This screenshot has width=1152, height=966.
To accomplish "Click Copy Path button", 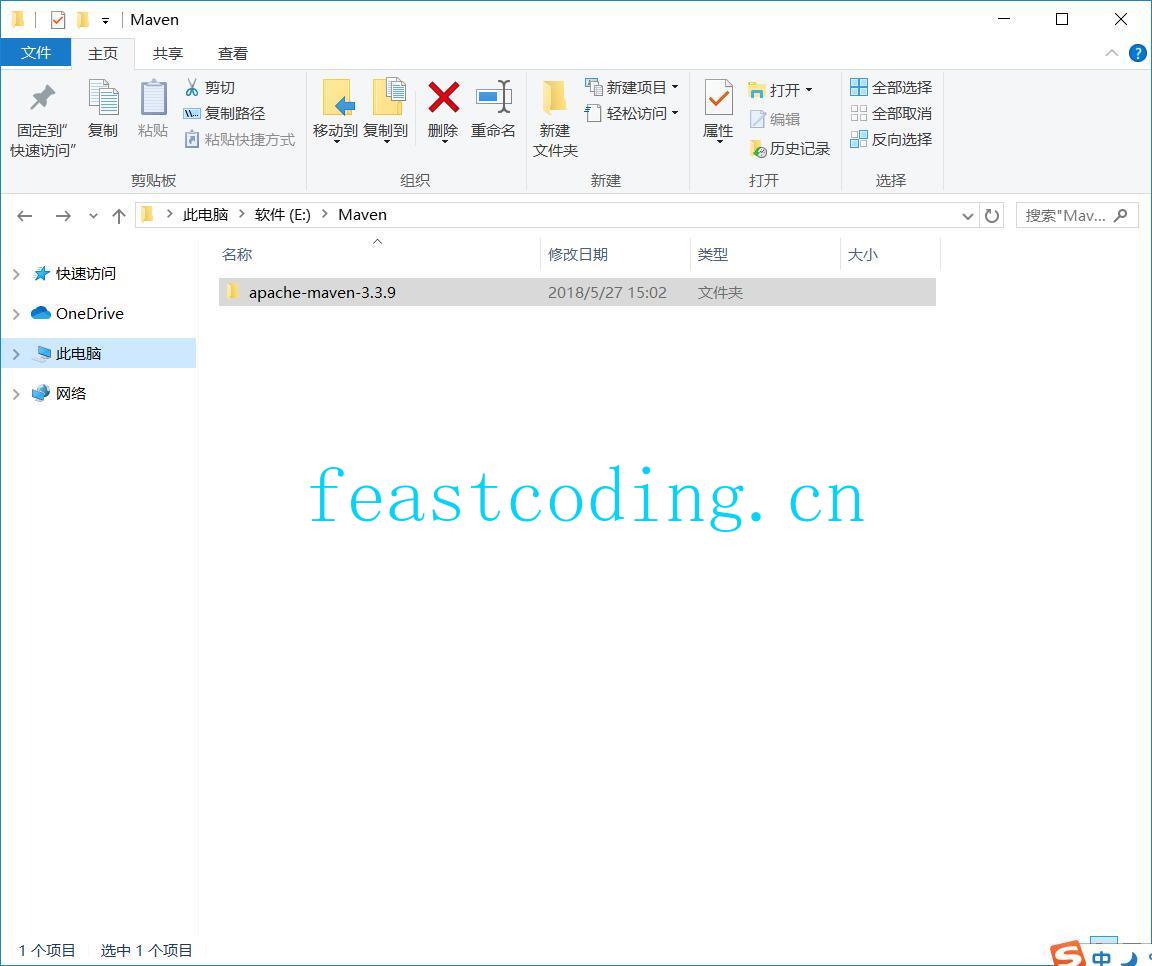I will pos(225,114).
